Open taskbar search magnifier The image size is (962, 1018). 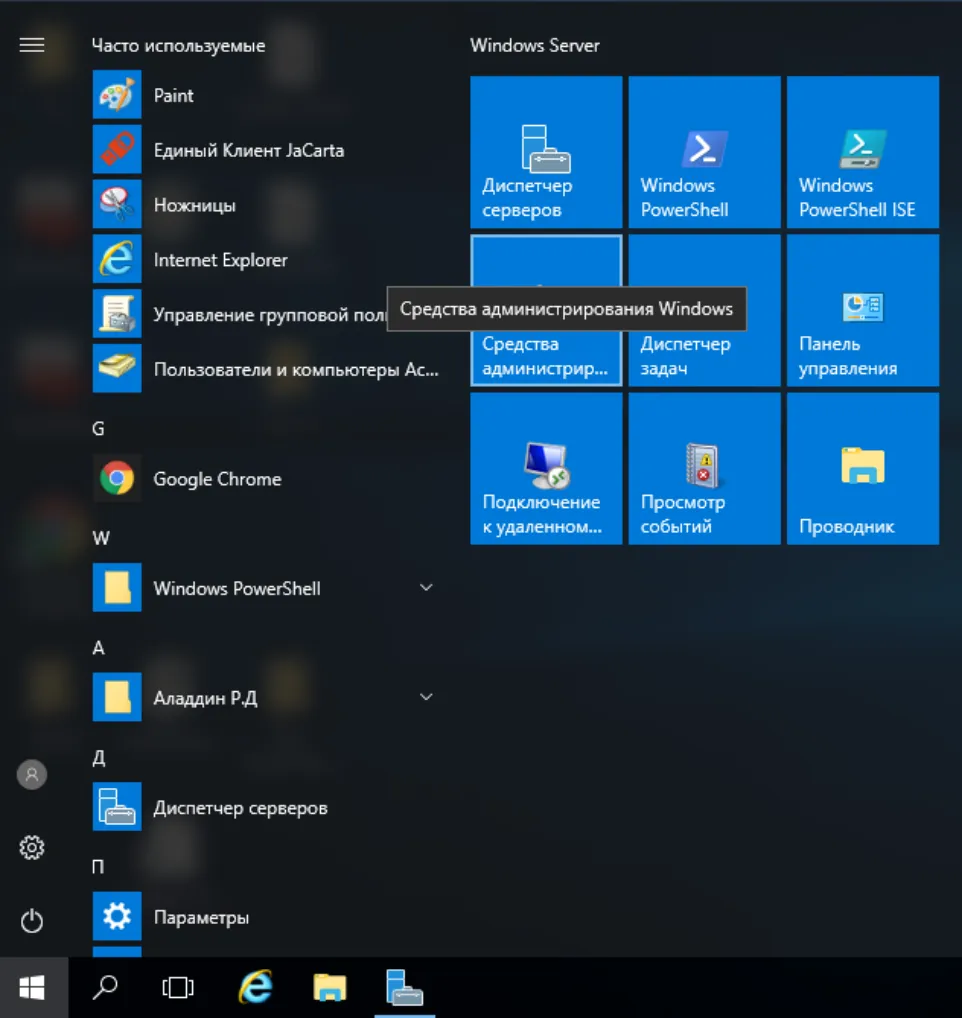105,987
